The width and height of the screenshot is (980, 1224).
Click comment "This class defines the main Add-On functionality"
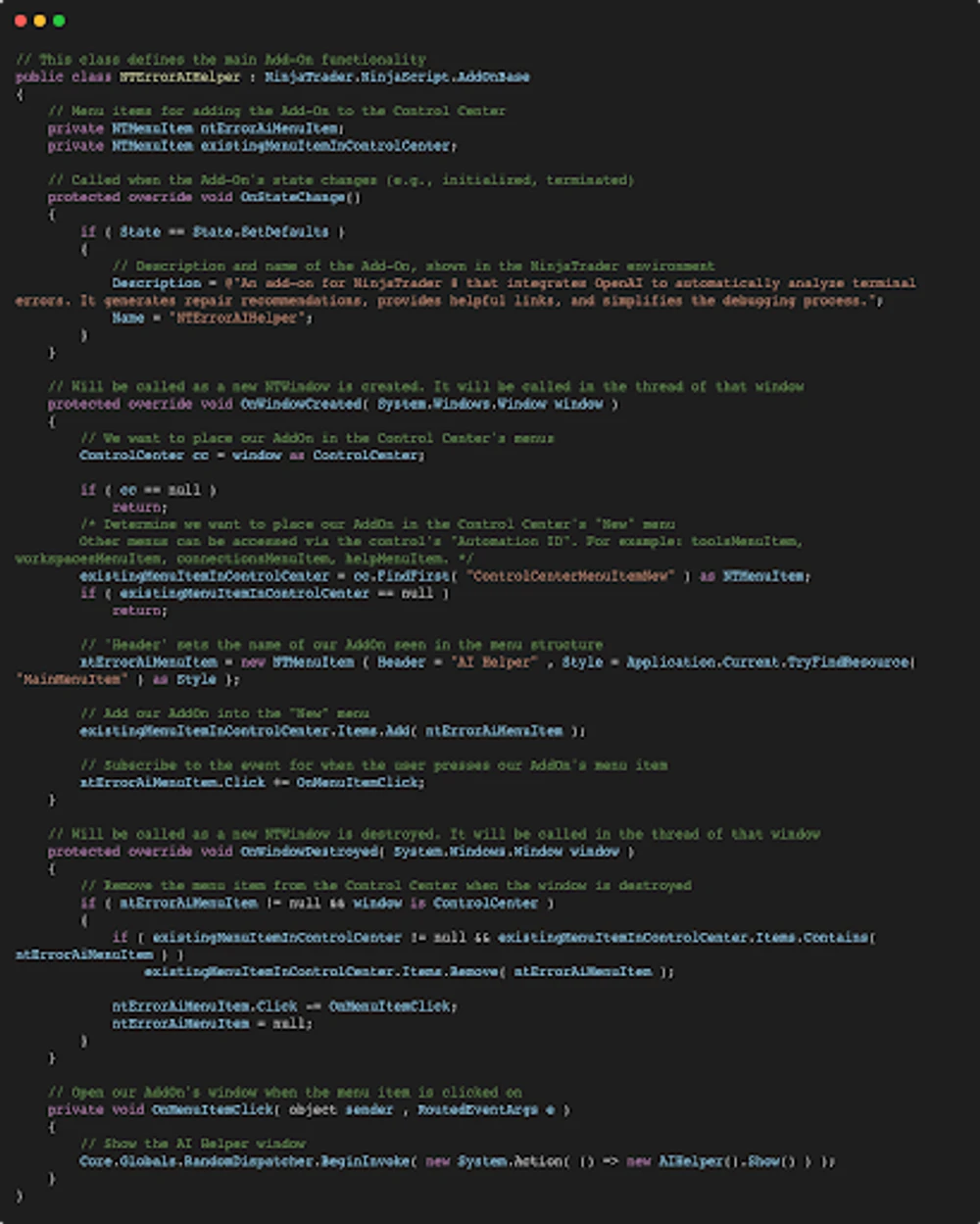pos(220,59)
